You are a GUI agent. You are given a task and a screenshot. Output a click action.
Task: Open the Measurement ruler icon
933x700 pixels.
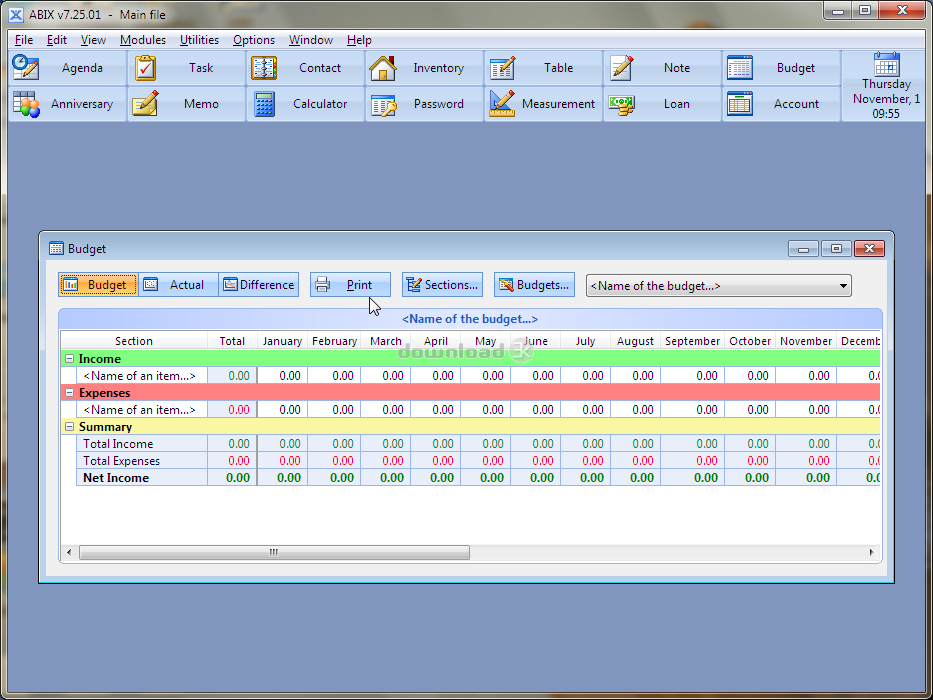click(x=502, y=104)
